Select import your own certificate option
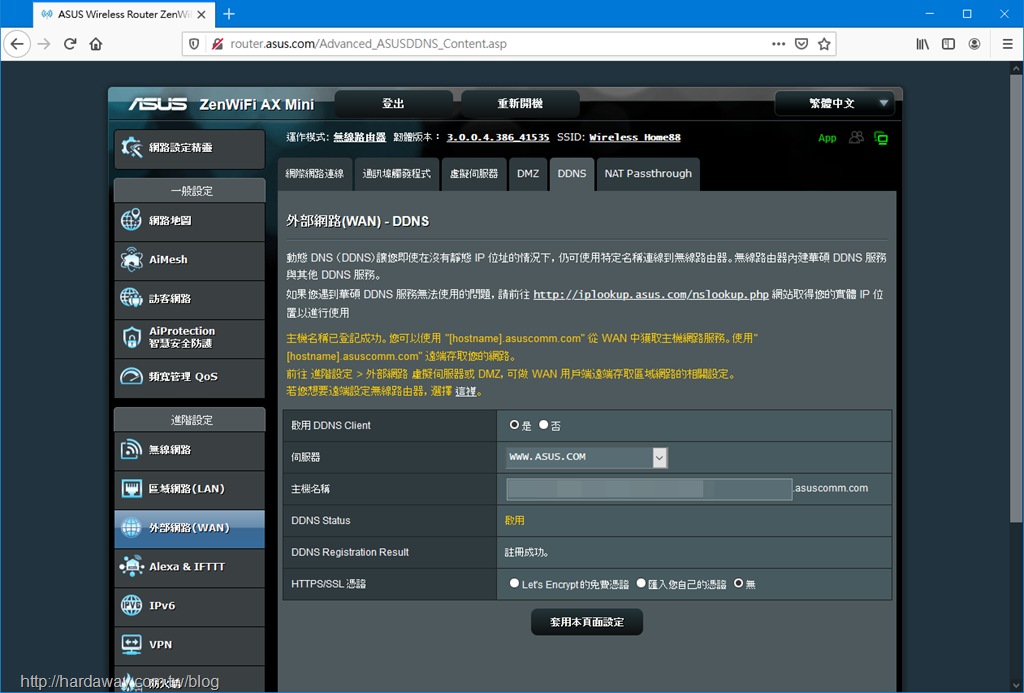The height and width of the screenshot is (693, 1024). pos(641,583)
